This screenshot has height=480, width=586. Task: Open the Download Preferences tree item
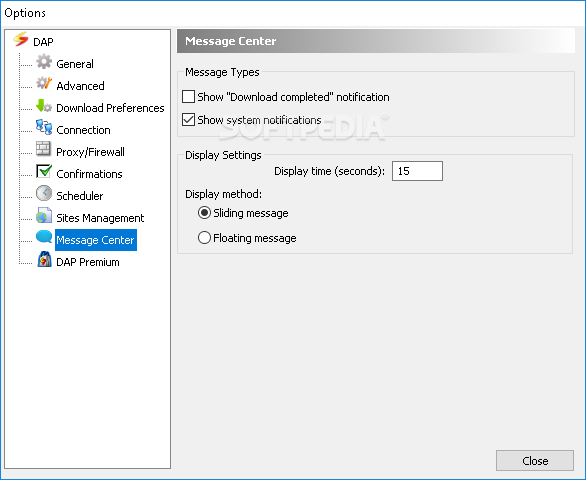click(110, 108)
